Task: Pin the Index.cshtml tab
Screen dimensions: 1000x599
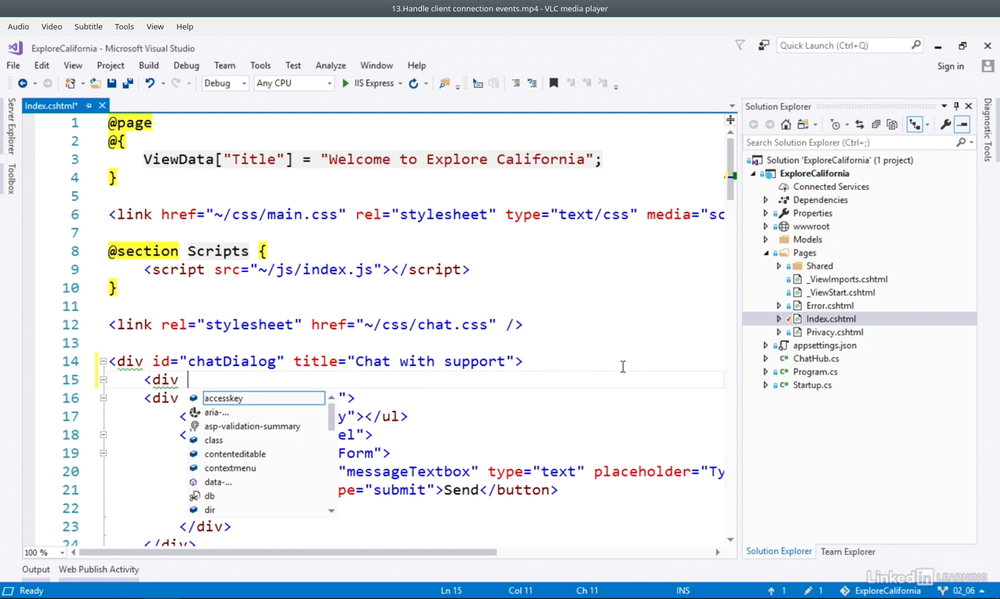Action: [x=89, y=106]
